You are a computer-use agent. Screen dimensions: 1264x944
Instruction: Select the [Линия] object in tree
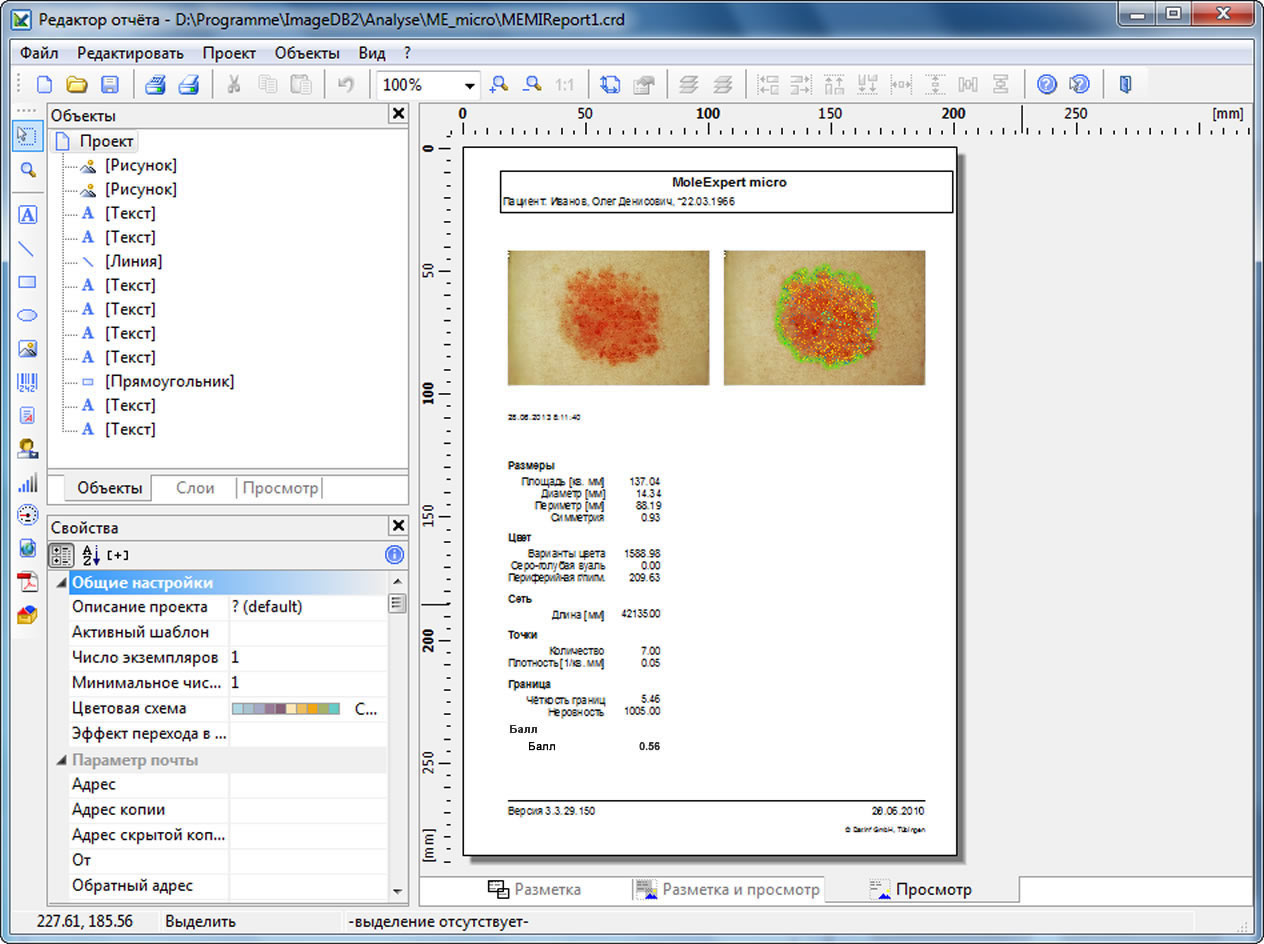(x=133, y=261)
